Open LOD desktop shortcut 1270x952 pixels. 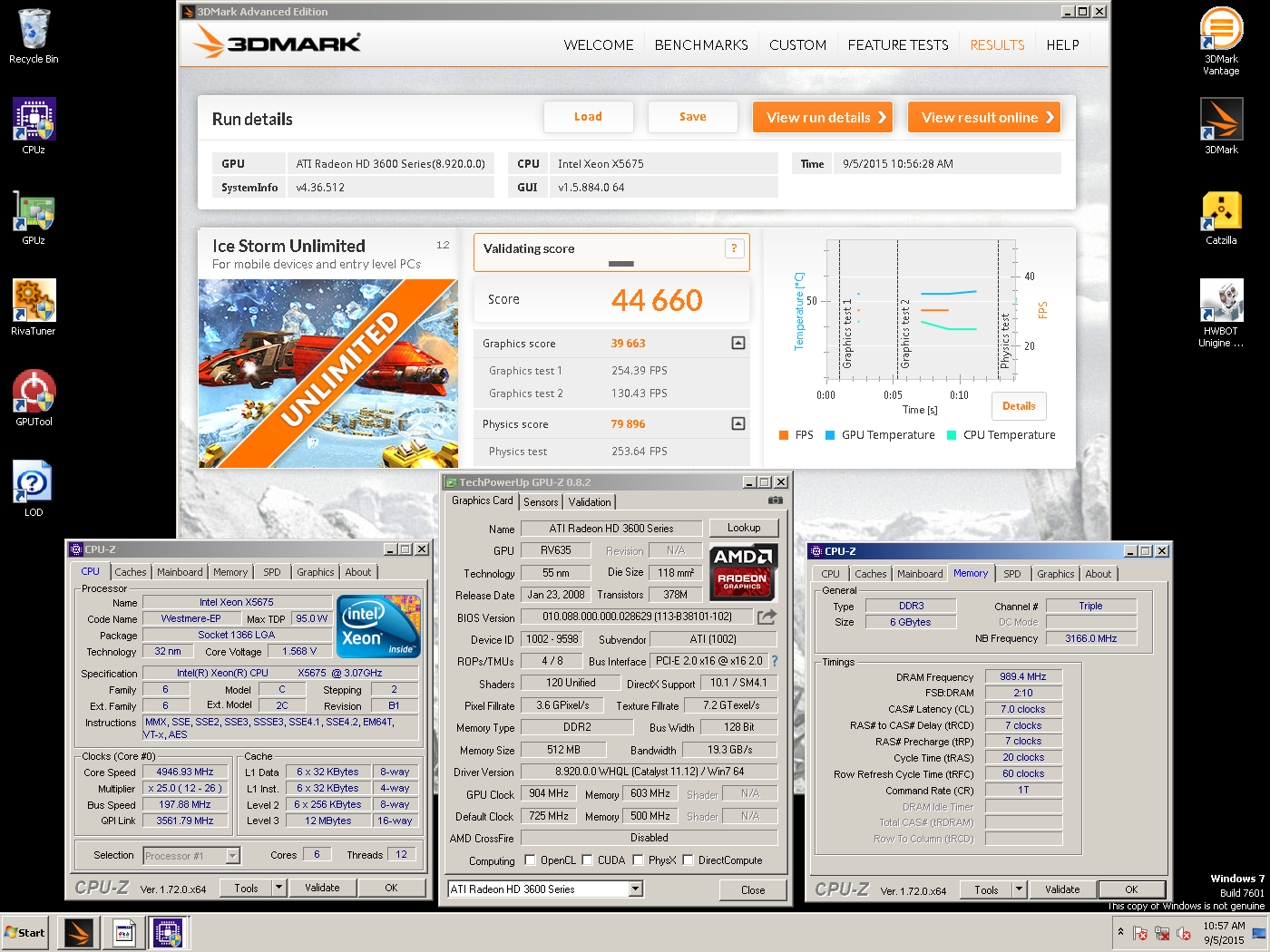[x=34, y=489]
